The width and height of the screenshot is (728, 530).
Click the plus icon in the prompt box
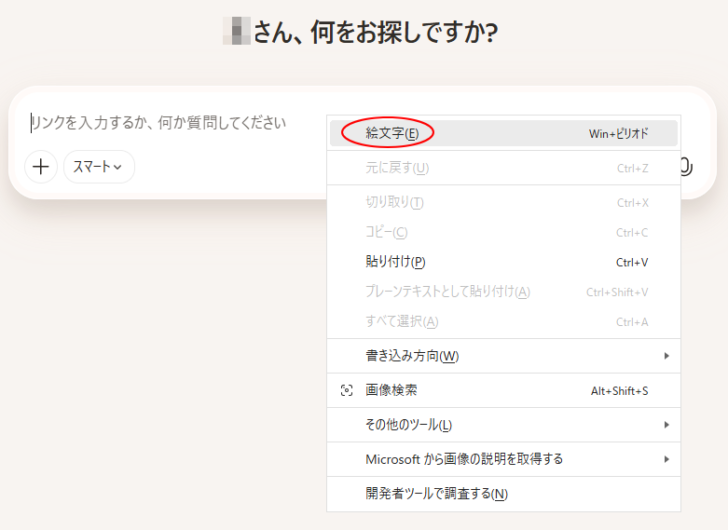(40, 167)
